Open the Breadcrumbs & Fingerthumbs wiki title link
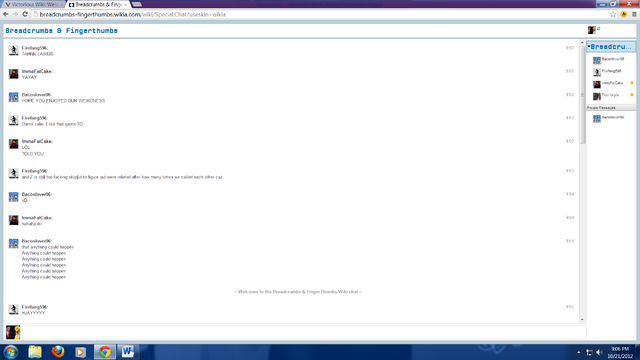Viewport: 640px width, 360px height. (62, 31)
